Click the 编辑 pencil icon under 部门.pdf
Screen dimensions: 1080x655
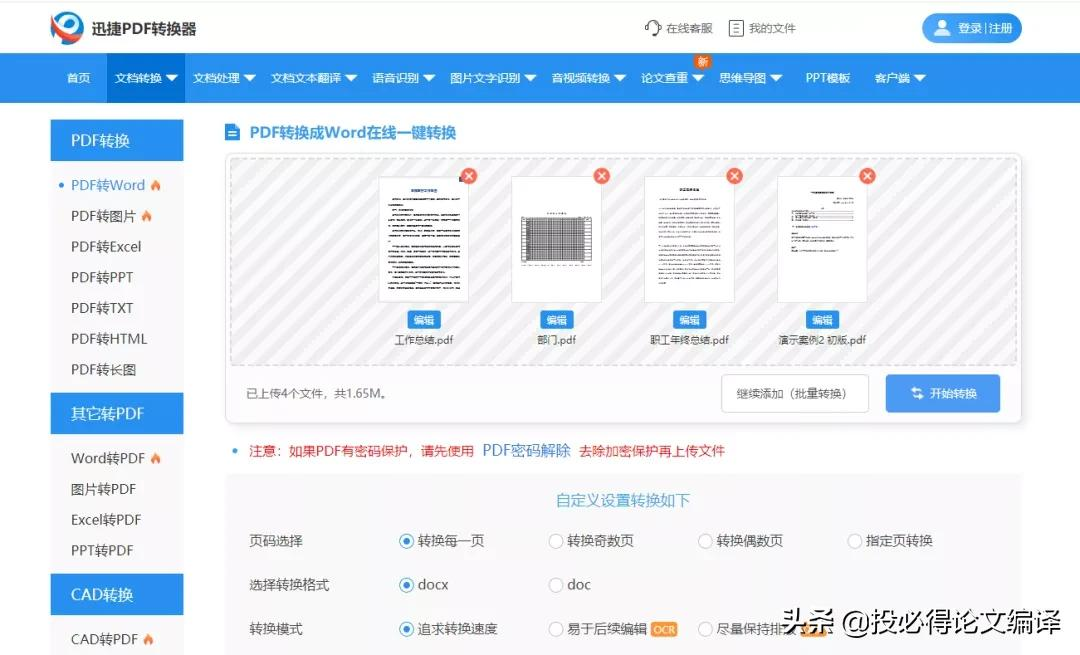tap(557, 319)
